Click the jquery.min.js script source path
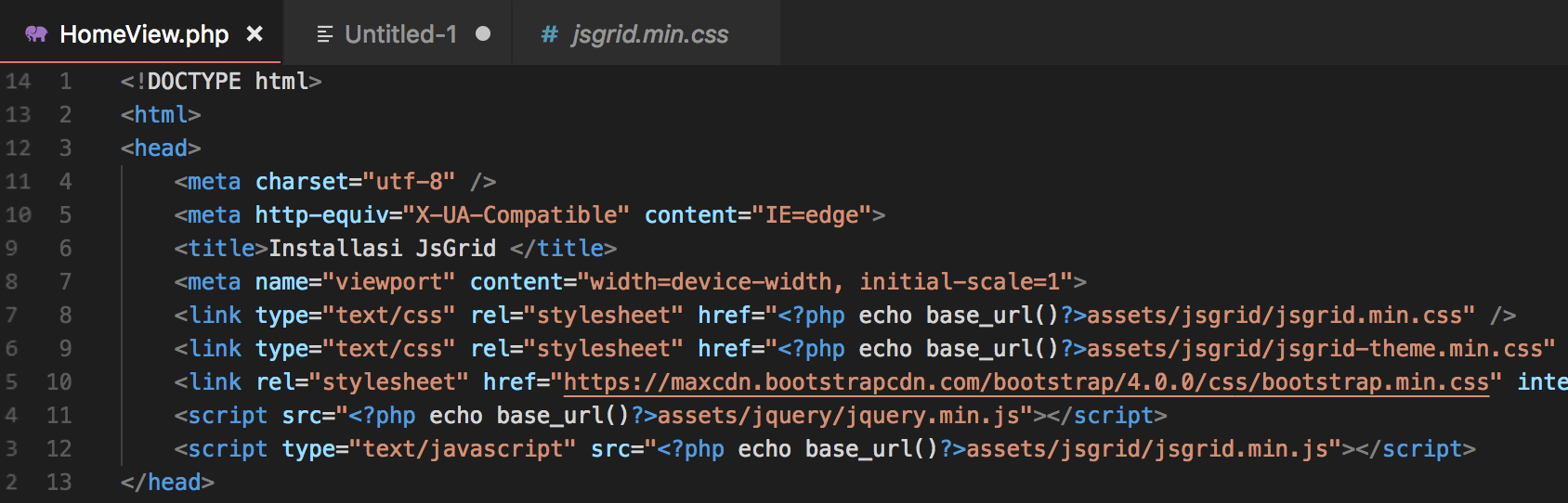1568x503 pixels. tap(839, 416)
